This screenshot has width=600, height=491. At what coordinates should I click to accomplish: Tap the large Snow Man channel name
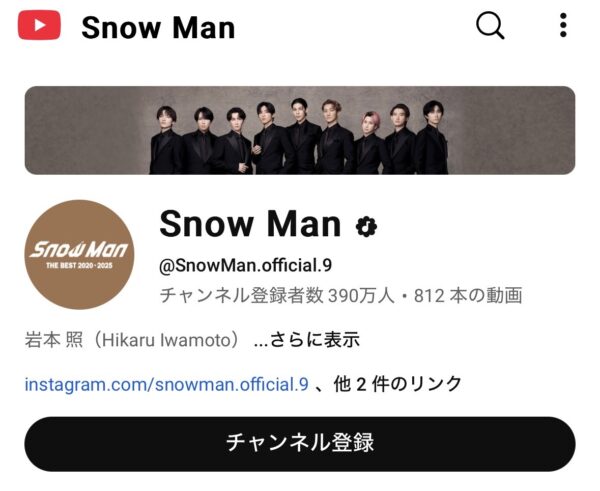click(x=250, y=223)
